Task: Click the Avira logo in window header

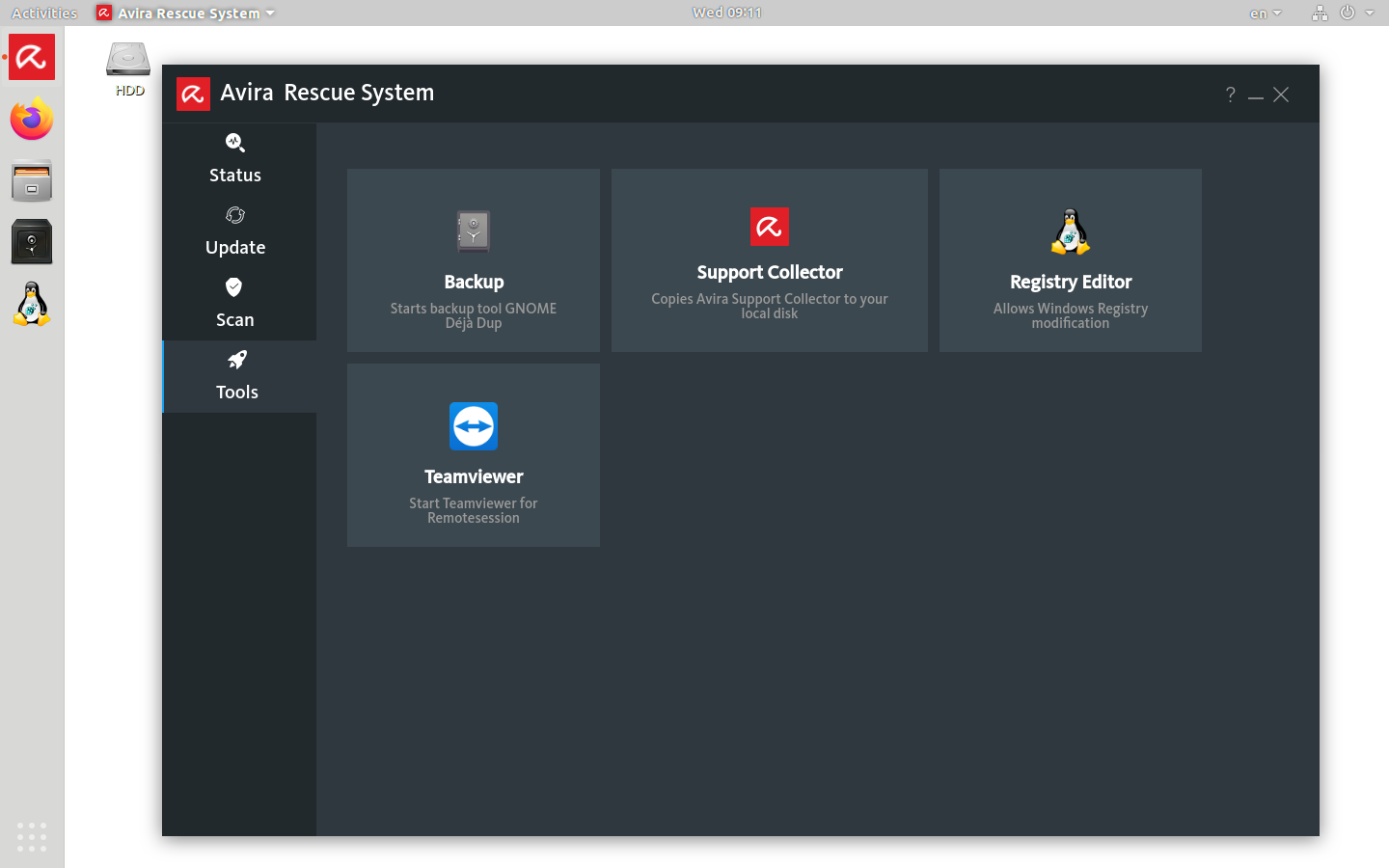Action: (x=193, y=95)
